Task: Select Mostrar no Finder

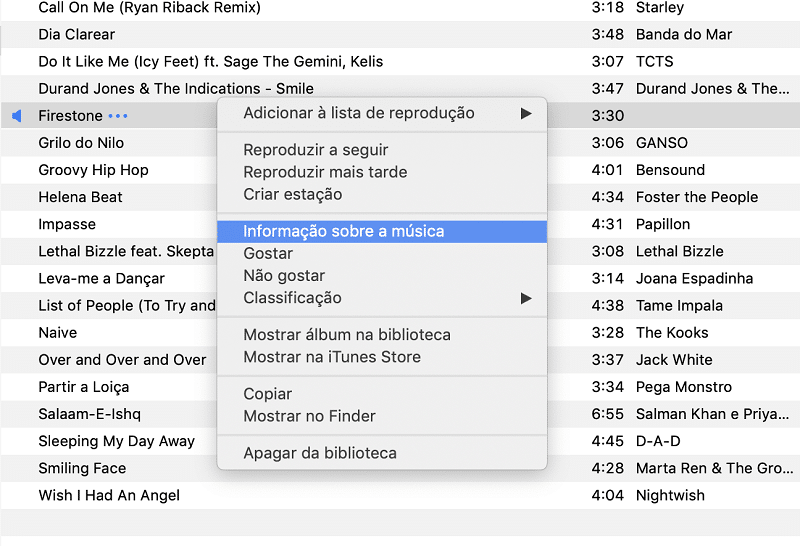Action: pyautogui.click(x=310, y=416)
